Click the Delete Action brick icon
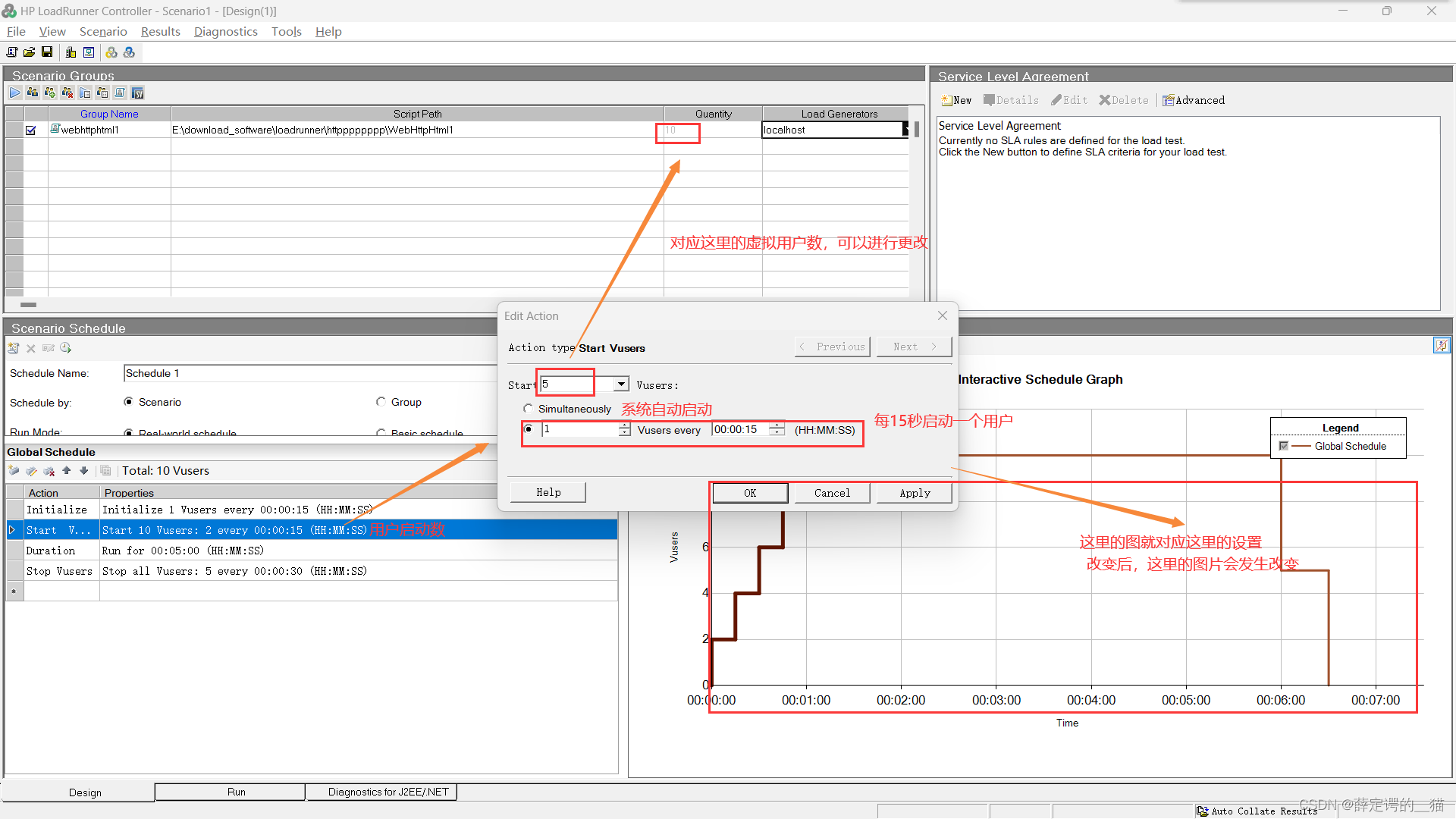 (x=49, y=471)
